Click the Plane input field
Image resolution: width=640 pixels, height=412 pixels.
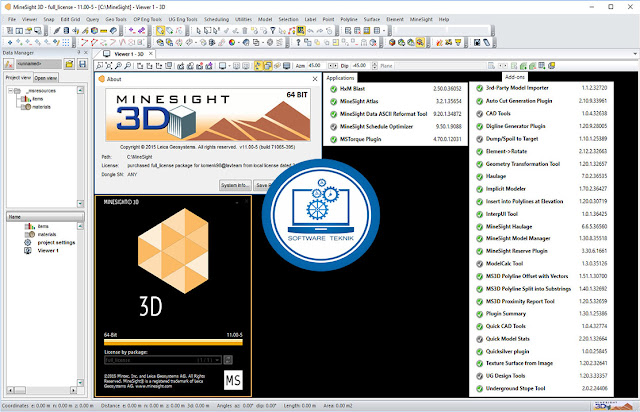[440, 66]
